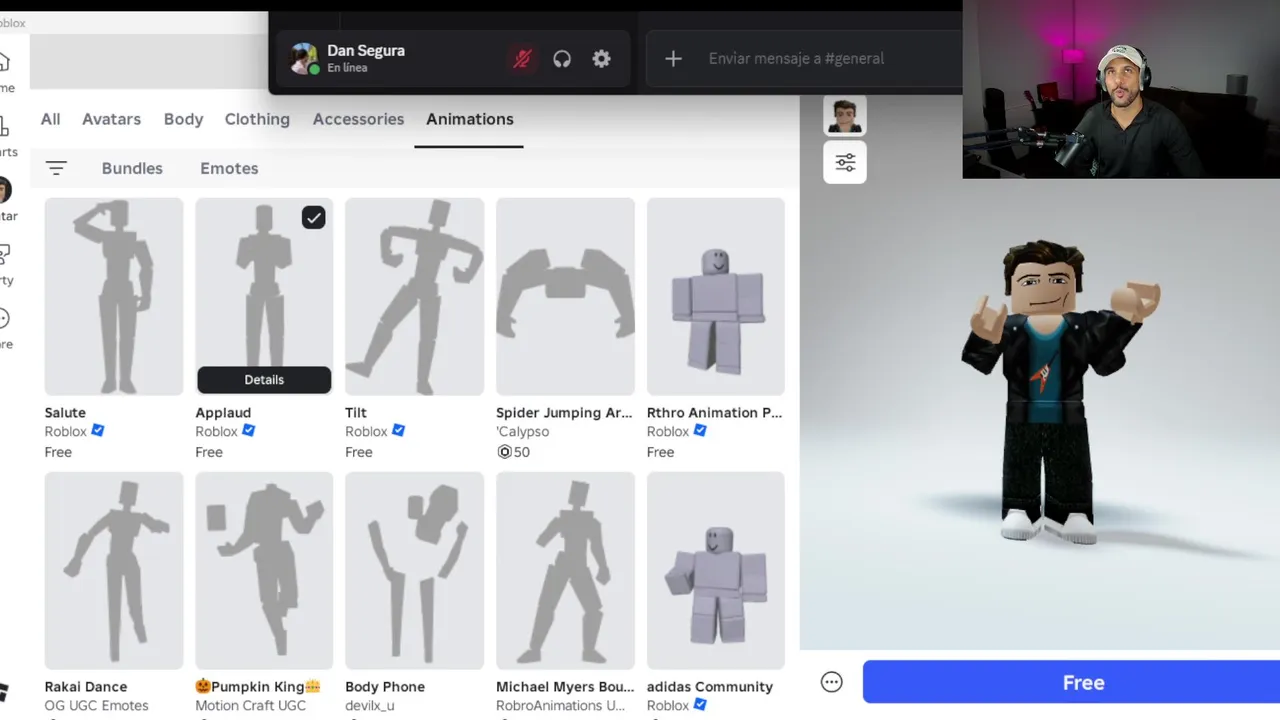
Task: Select the Michael Myers animation thumbnail
Action: pos(565,570)
